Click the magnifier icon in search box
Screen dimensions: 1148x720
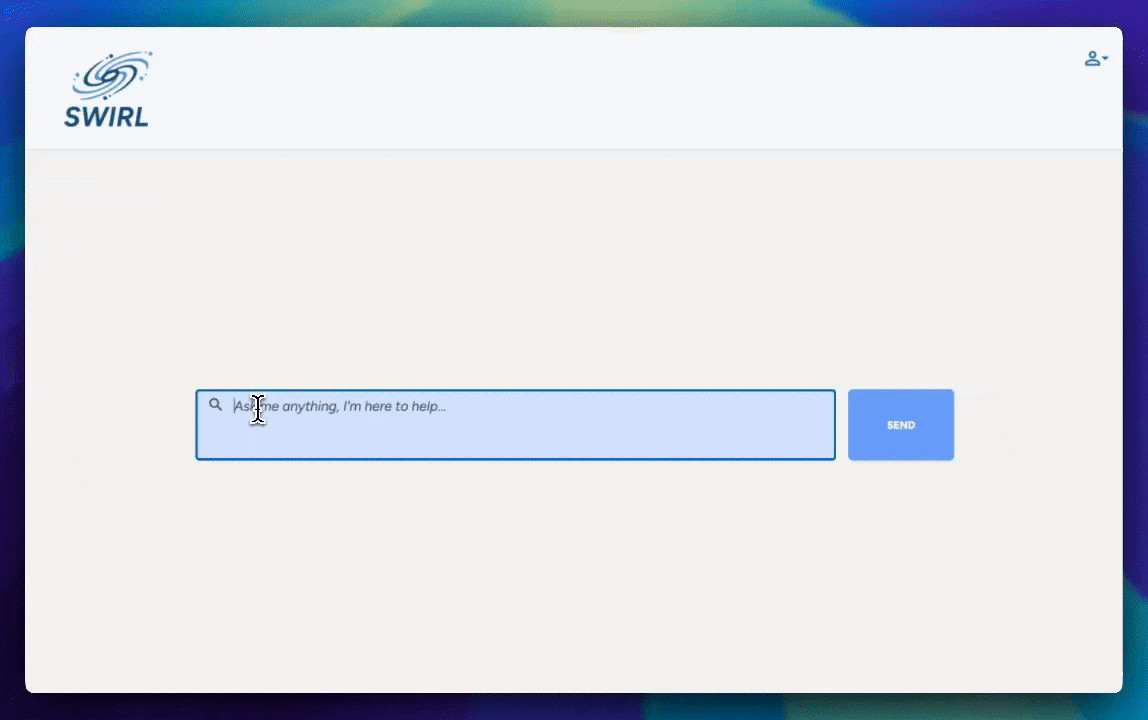coord(215,404)
